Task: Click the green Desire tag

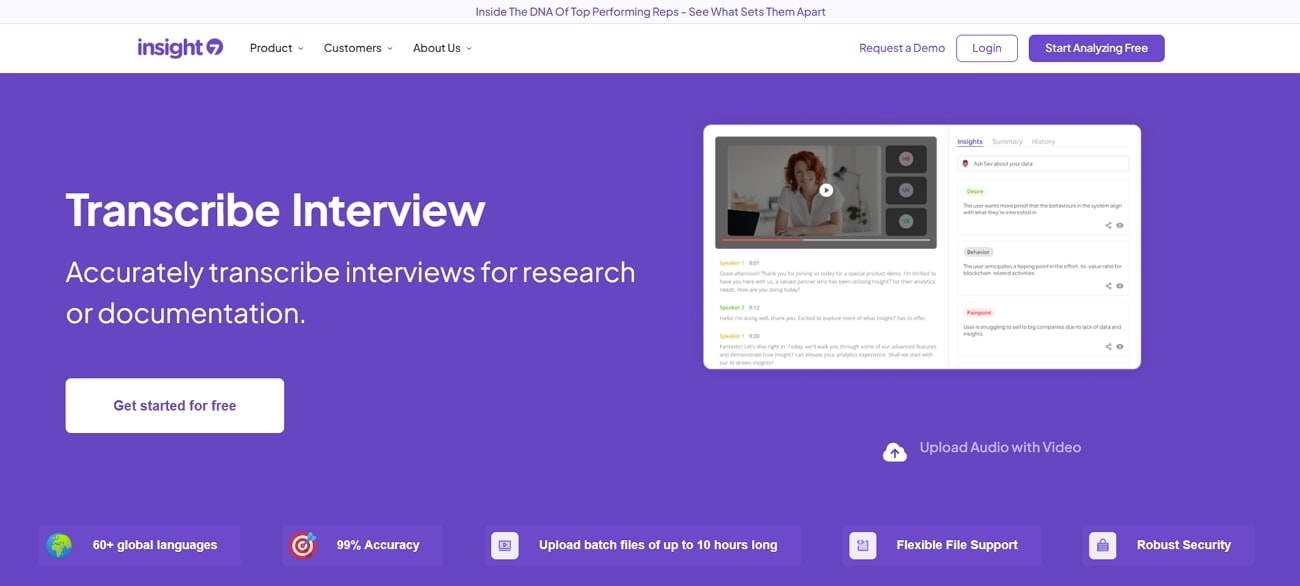Action: coord(975,191)
